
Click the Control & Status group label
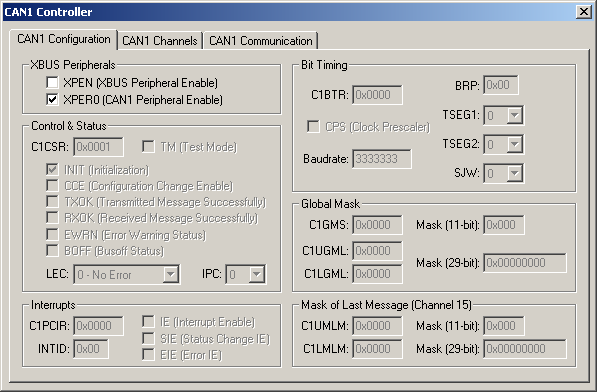click(69, 126)
